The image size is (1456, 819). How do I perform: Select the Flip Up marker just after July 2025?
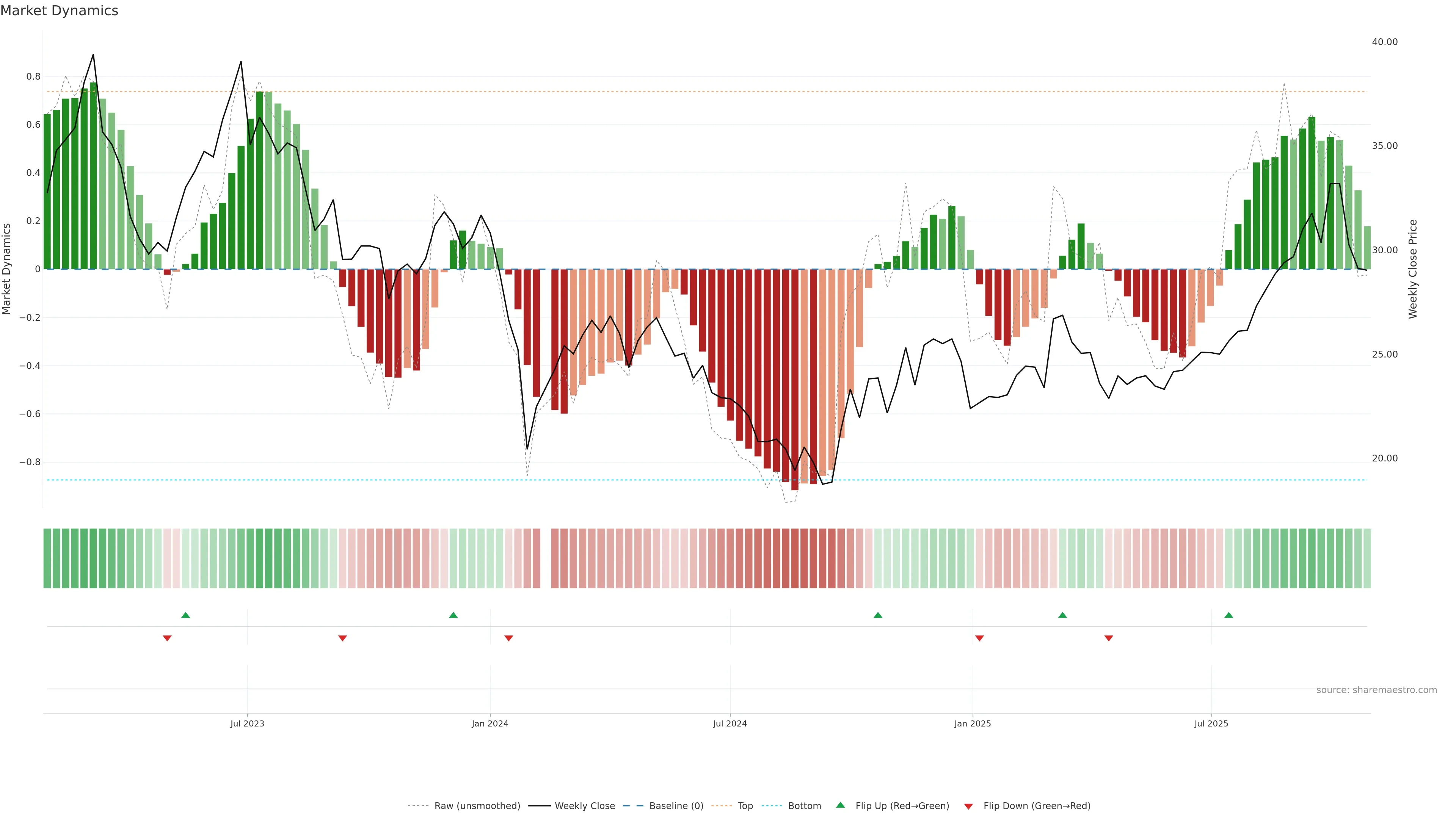click(1229, 615)
